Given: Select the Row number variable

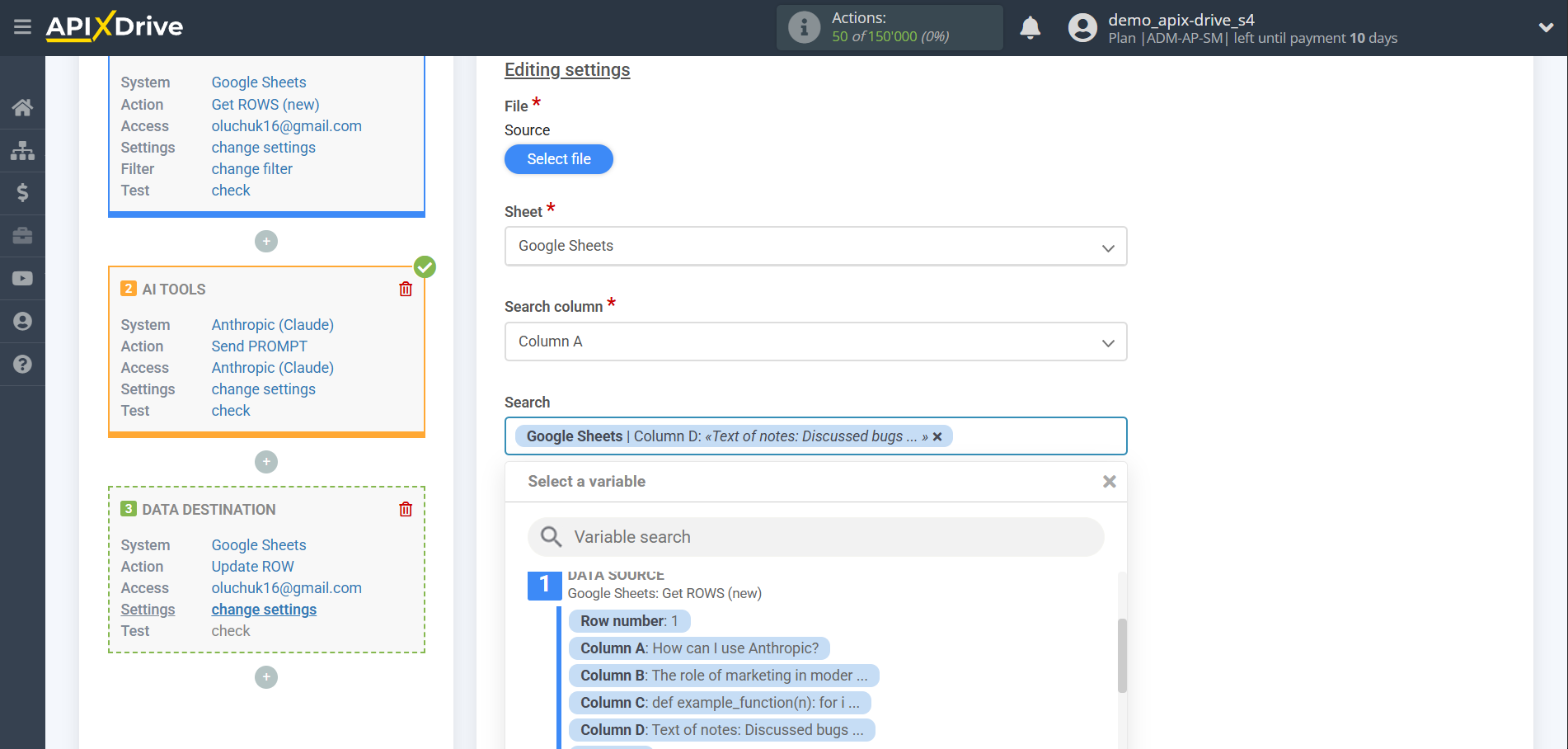Looking at the screenshot, I should point(629,621).
